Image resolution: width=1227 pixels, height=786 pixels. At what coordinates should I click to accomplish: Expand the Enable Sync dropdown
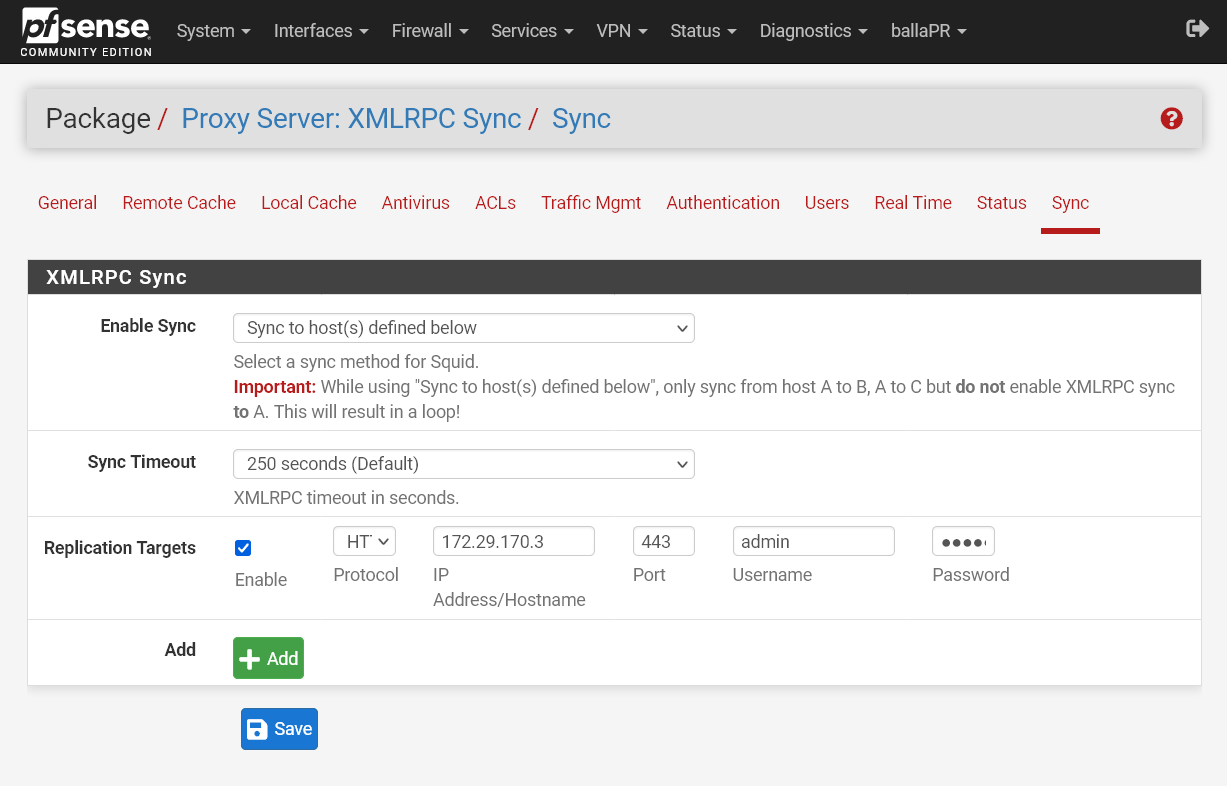pos(463,328)
